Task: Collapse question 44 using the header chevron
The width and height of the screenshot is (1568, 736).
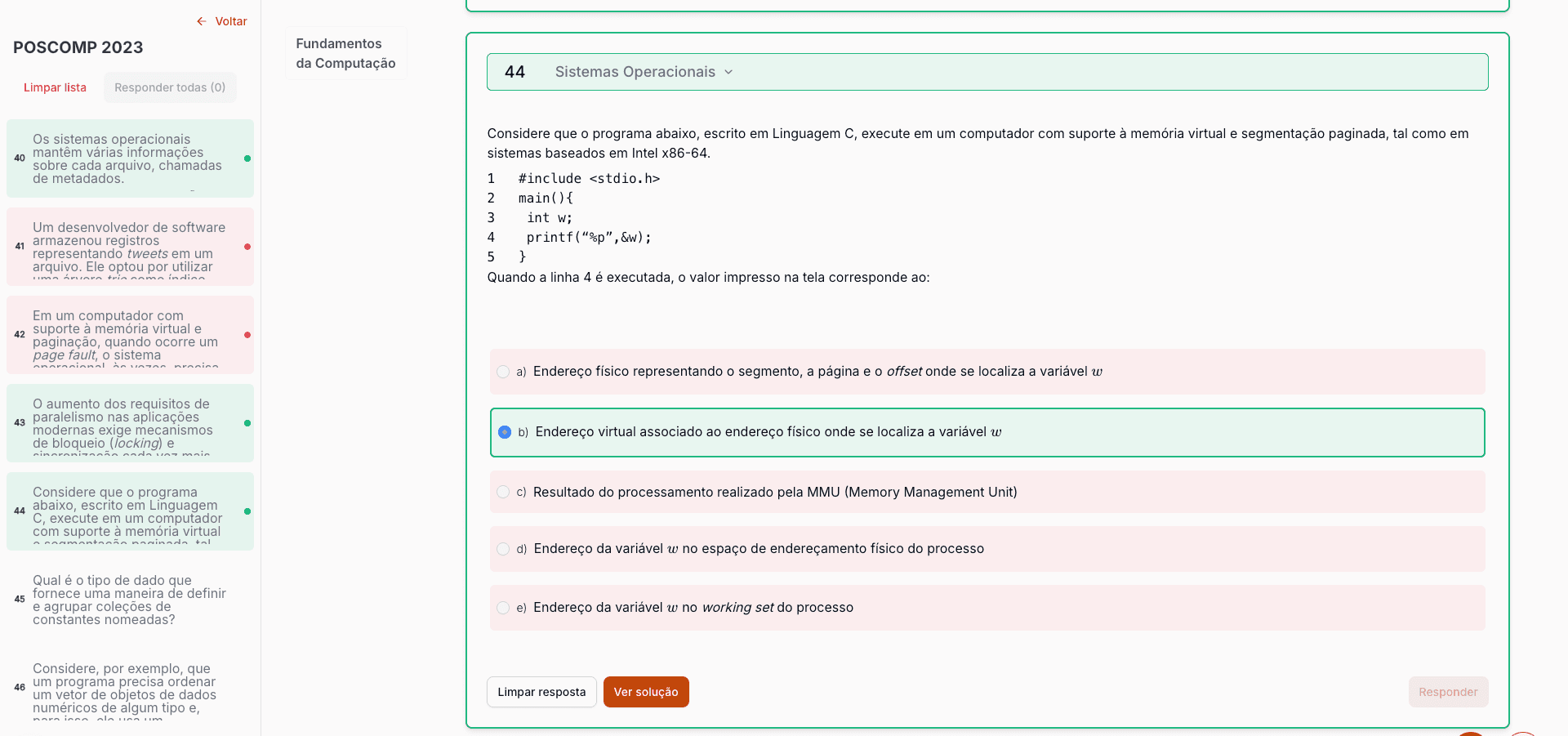Action: pos(729,72)
